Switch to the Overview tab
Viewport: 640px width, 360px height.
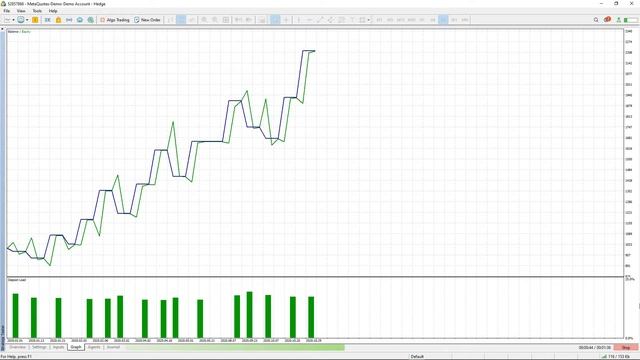(18, 347)
